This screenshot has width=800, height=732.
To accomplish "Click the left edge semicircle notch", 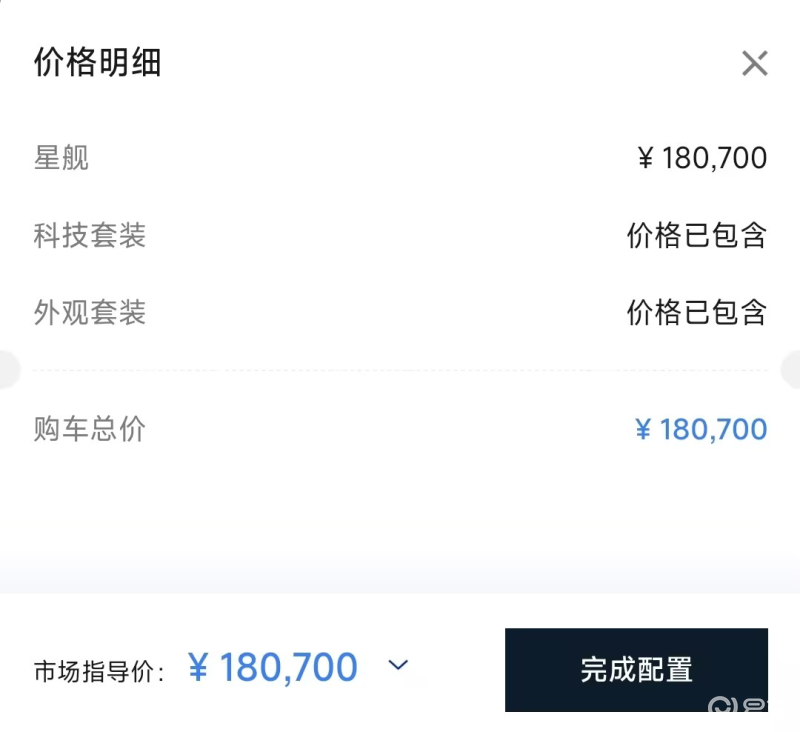I will tap(8, 370).
